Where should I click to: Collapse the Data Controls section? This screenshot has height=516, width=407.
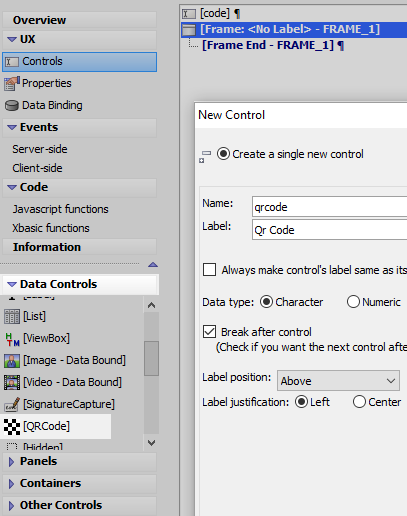(x=79, y=284)
